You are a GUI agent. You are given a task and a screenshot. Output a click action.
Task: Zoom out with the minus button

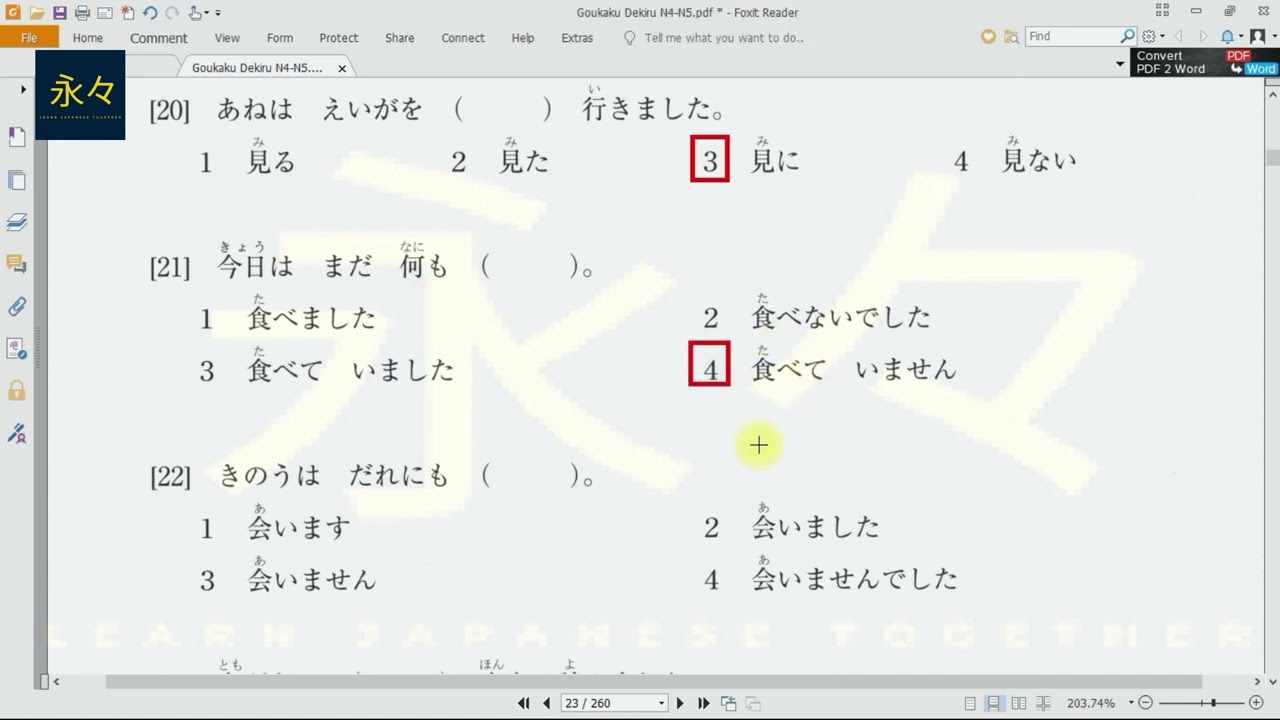pyautogui.click(x=1146, y=703)
